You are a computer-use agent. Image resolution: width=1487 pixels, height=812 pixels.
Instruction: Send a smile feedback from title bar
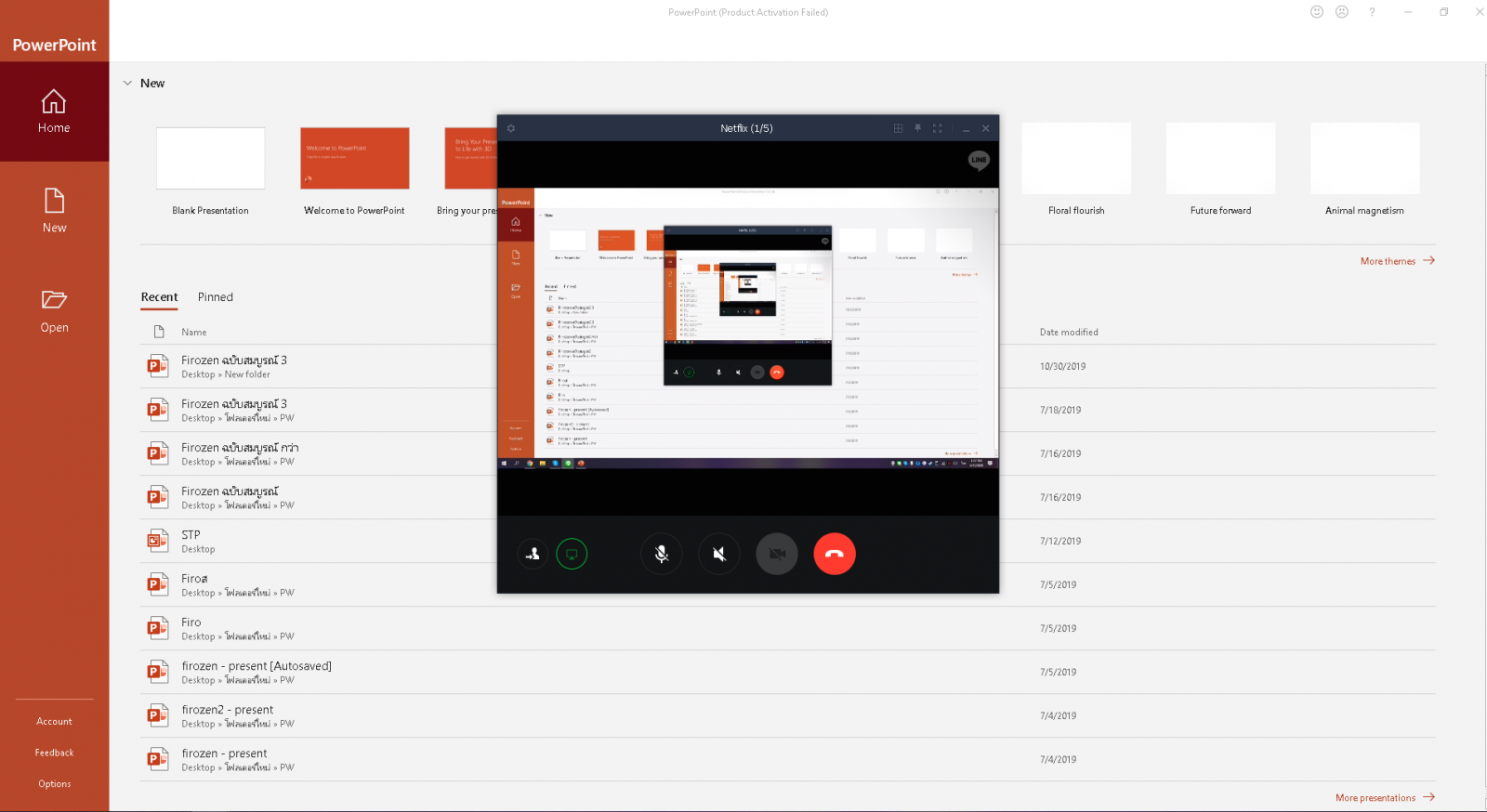pos(1316,12)
